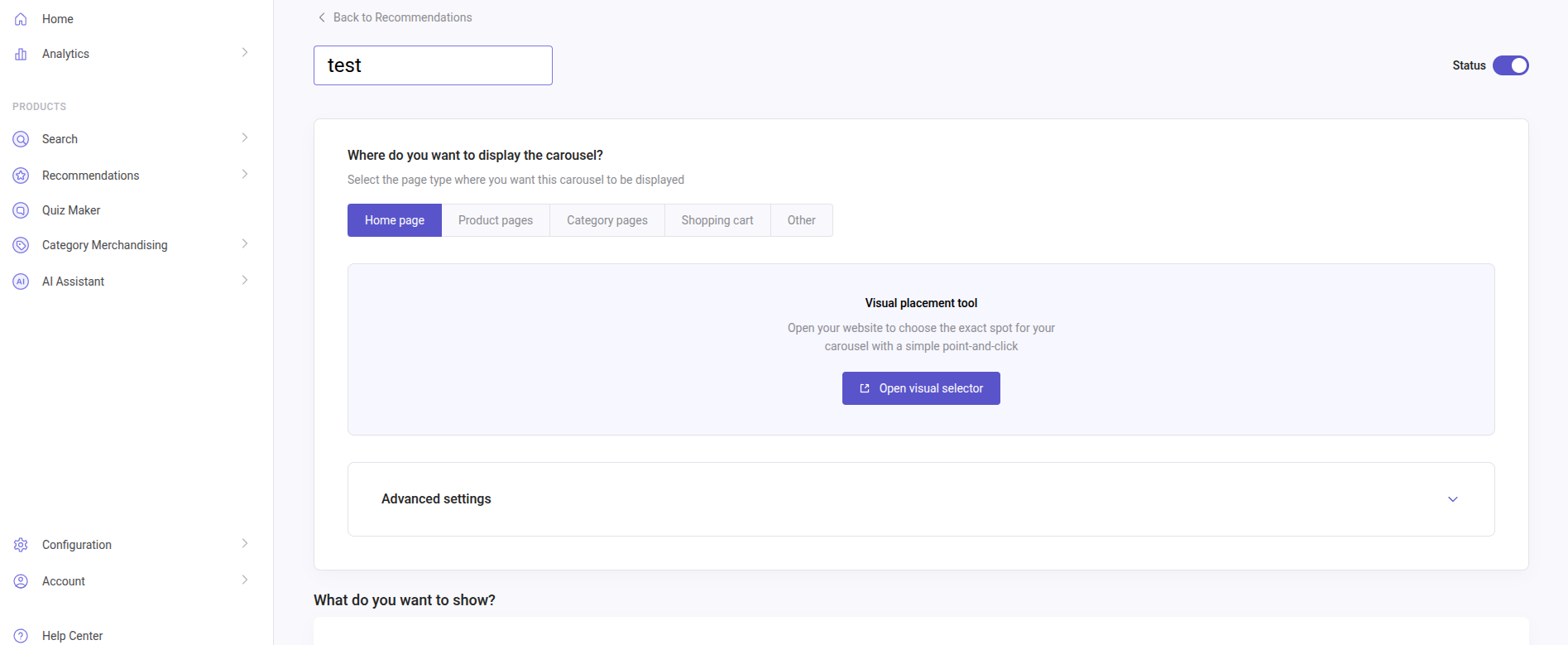
Task: Select the Other page type tab
Action: [x=802, y=220]
